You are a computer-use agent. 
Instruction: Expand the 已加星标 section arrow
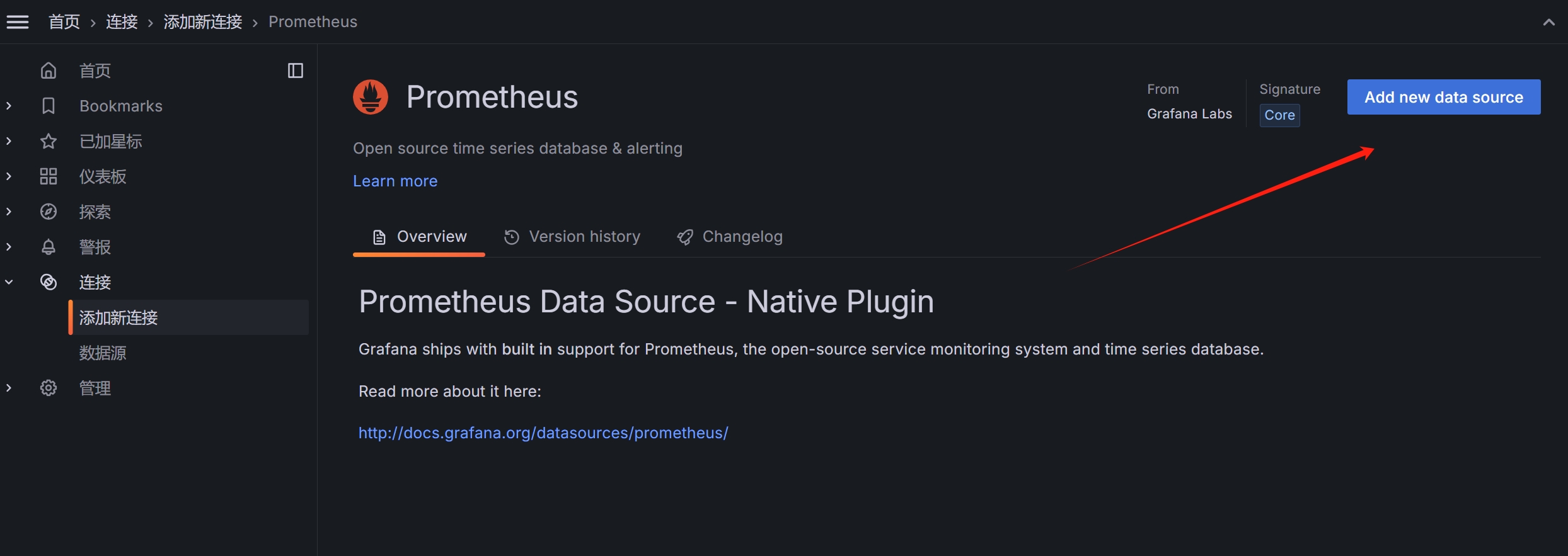point(9,141)
